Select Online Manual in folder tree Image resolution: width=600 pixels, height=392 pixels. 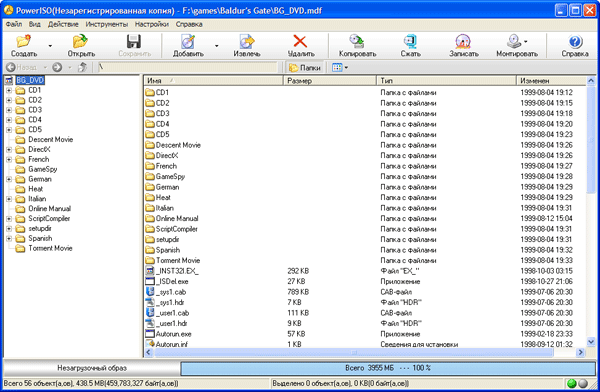pos(49,209)
